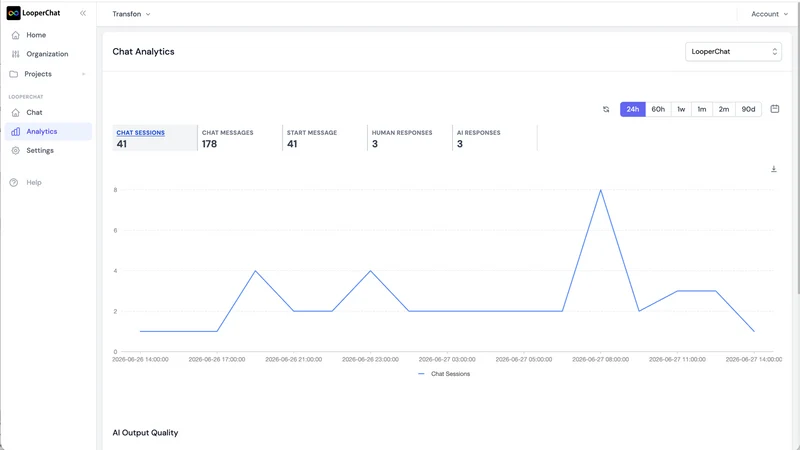The height and width of the screenshot is (450, 800).
Task: Download the chart using download icon
Action: click(773, 169)
